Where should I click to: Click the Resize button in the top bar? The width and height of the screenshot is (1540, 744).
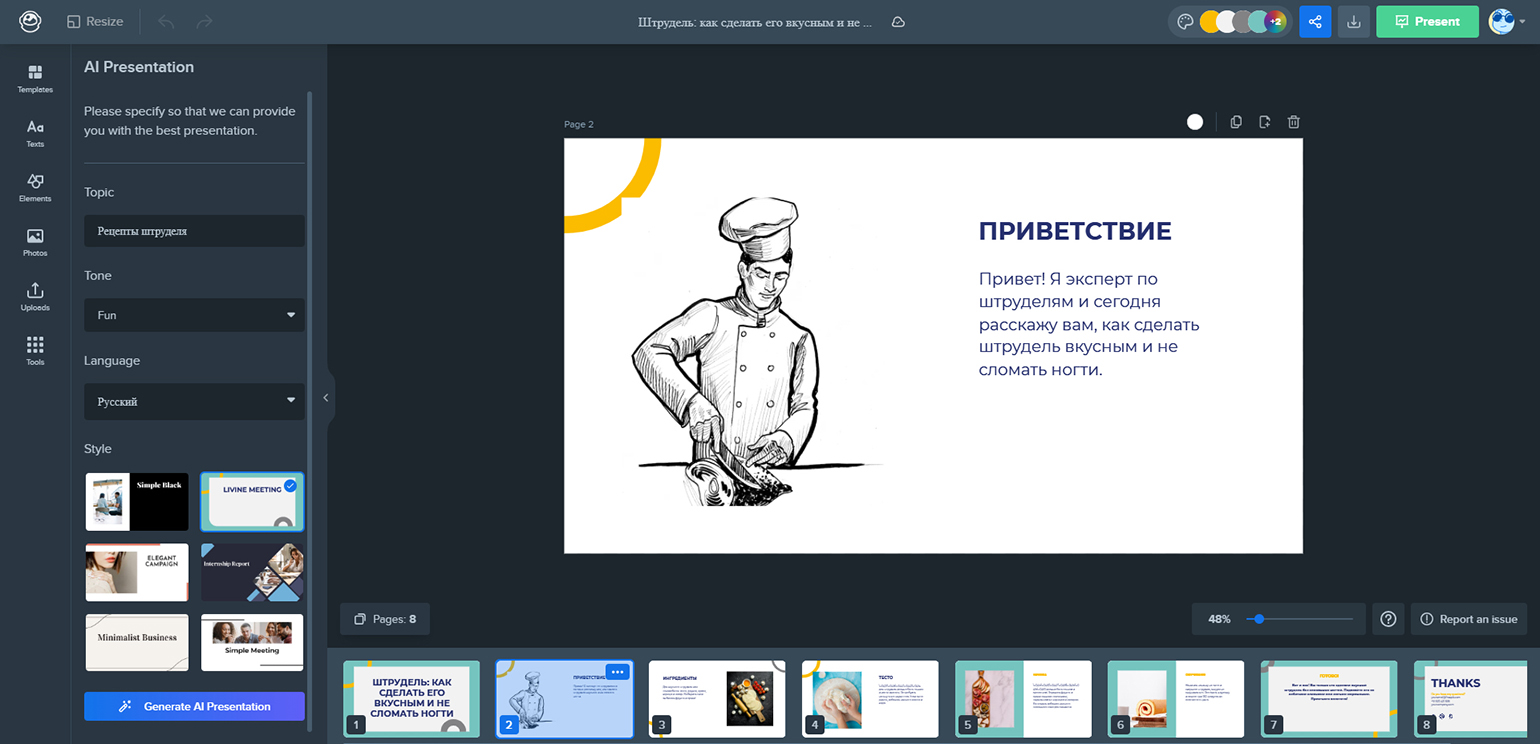click(x=95, y=21)
